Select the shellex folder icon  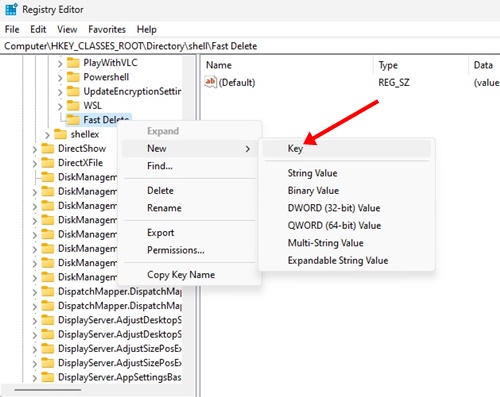click(60, 134)
